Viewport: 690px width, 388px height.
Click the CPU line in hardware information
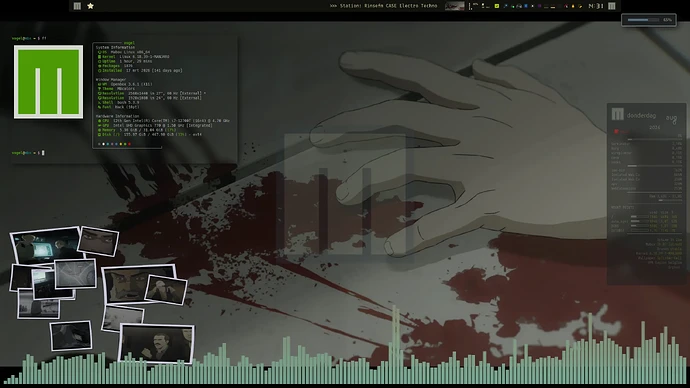tap(164, 121)
